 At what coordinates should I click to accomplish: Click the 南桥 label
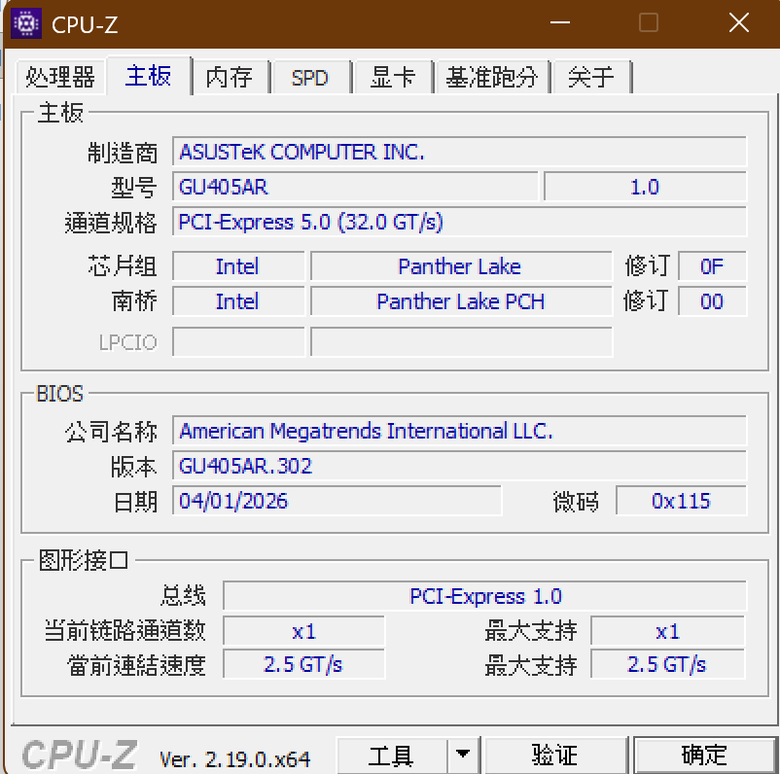134,301
